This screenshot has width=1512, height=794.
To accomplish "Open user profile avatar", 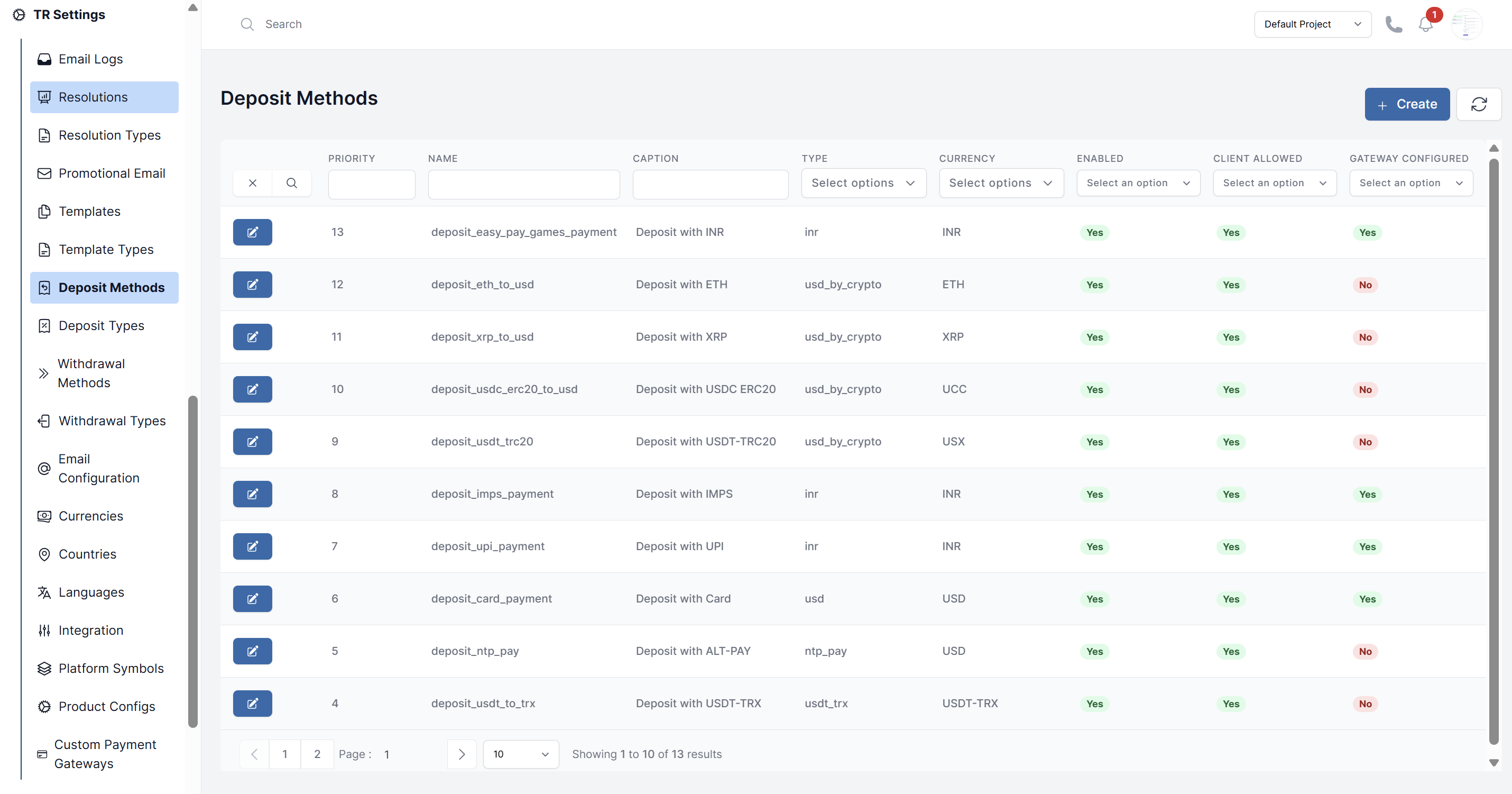I will pos(1466,24).
